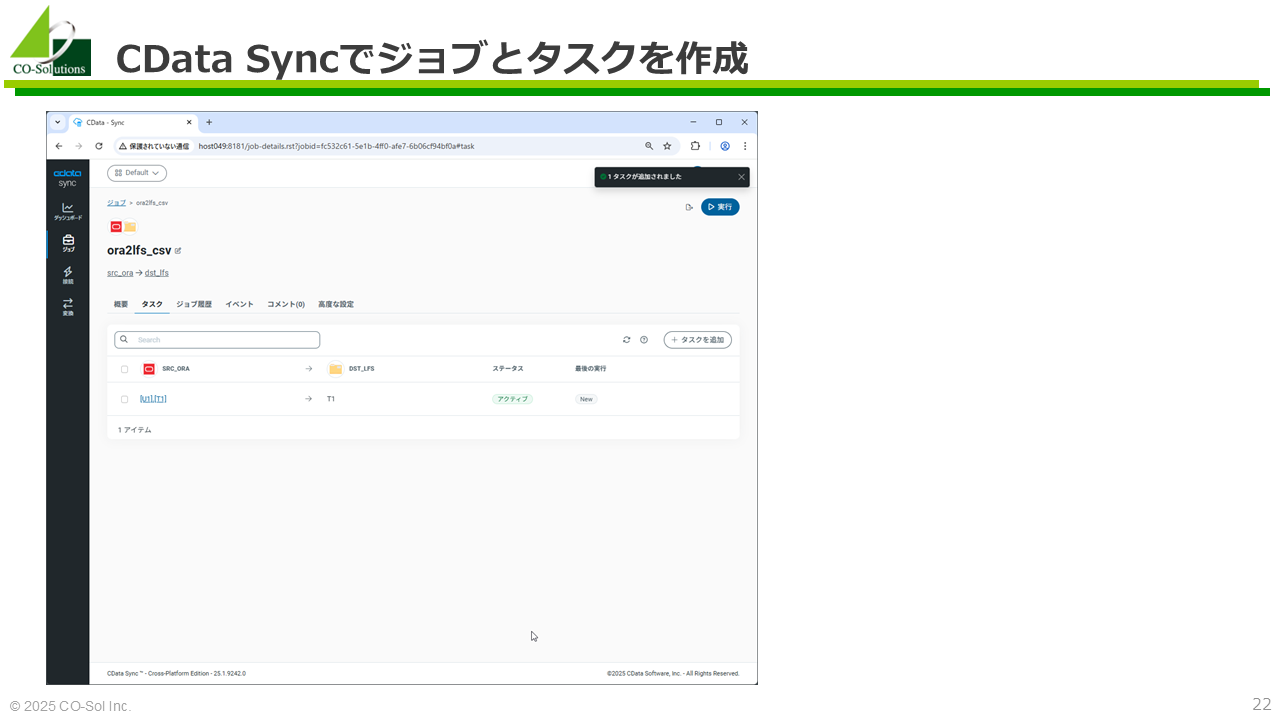Click the New last-run badge

click(x=586, y=399)
